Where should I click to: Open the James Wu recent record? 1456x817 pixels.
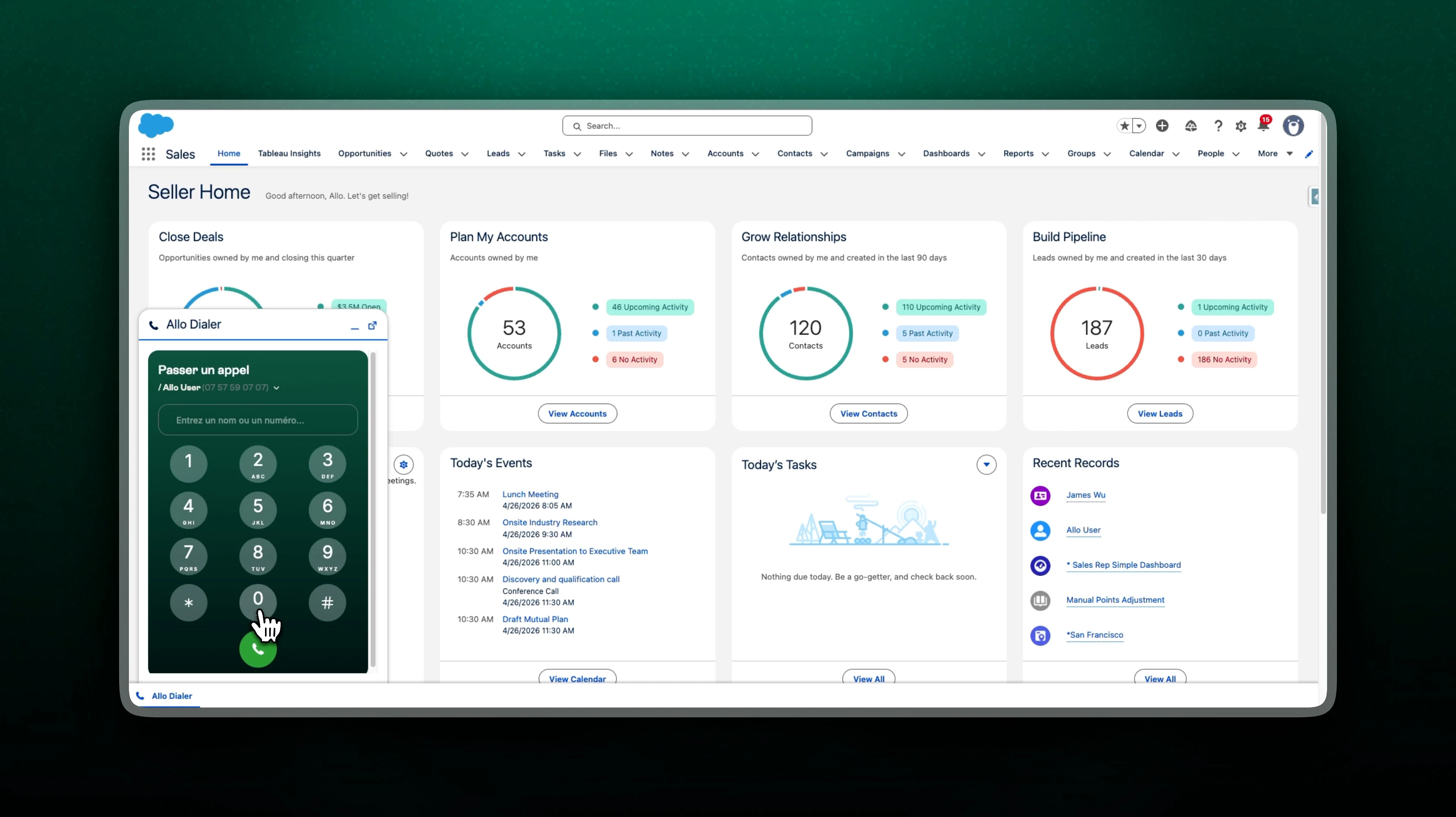tap(1086, 495)
